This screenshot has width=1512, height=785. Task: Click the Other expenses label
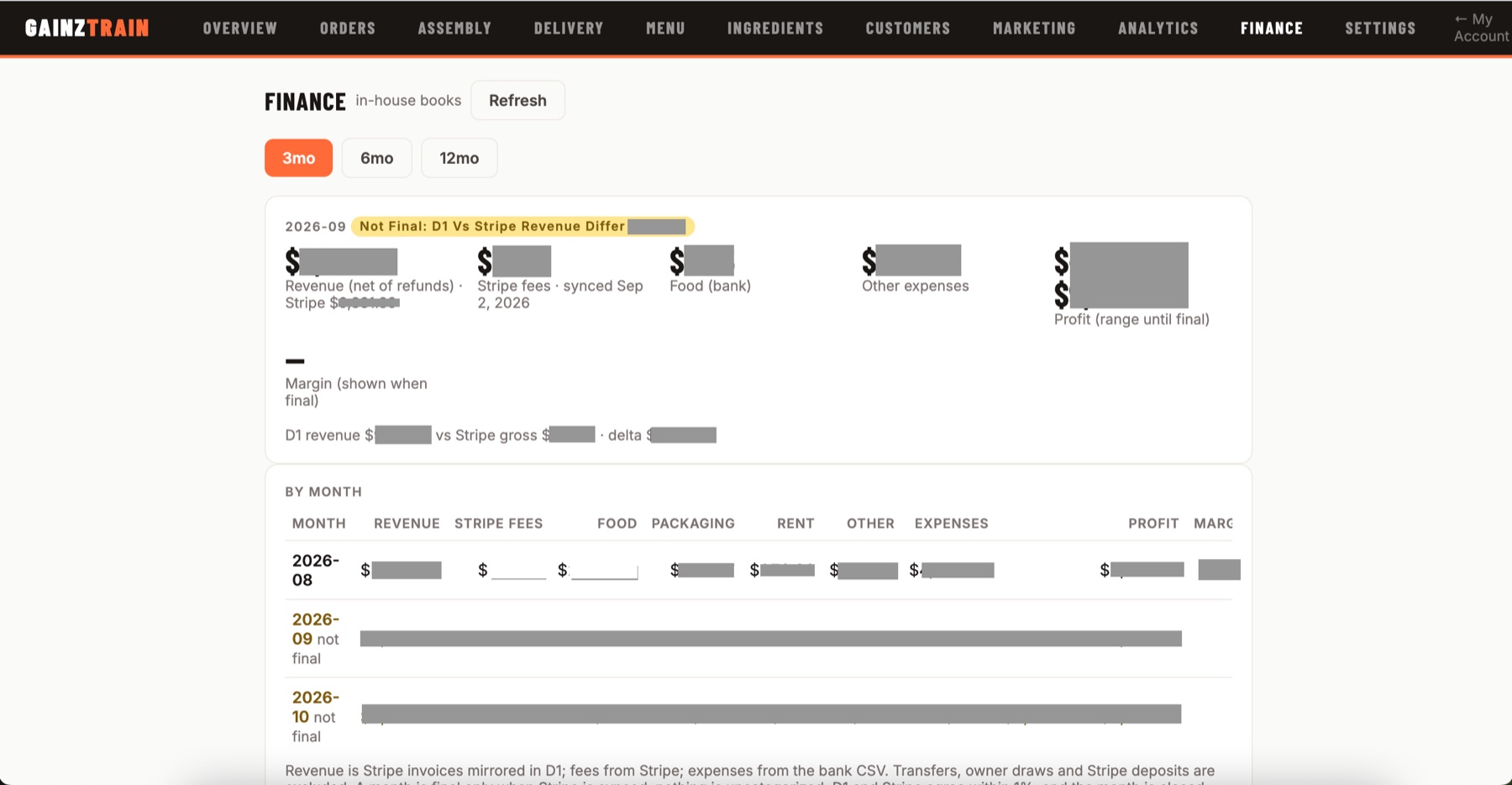[915, 286]
